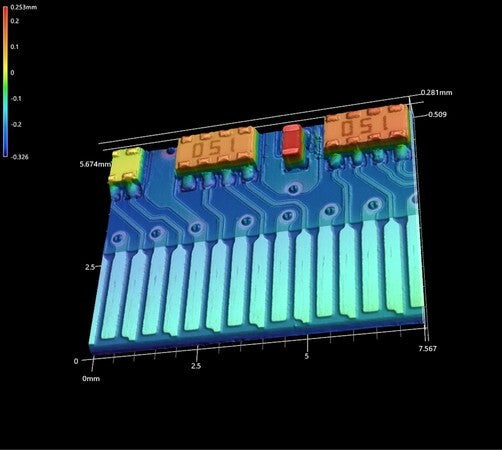Click the -0.2 label on color legend
502x450 pixels.
[x=16, y=124]
